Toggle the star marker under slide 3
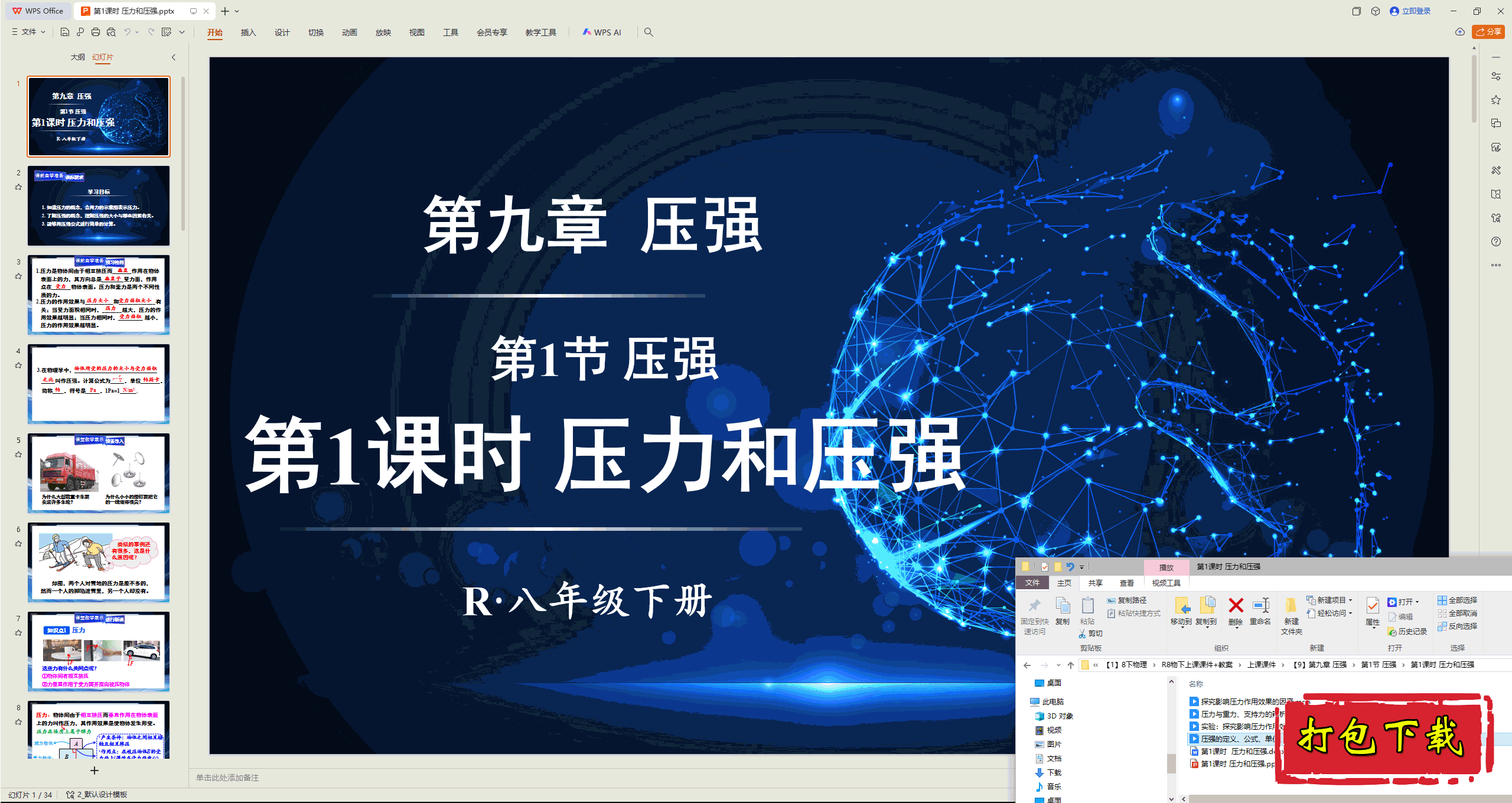Screen dimensions: 1512x803 18,276
